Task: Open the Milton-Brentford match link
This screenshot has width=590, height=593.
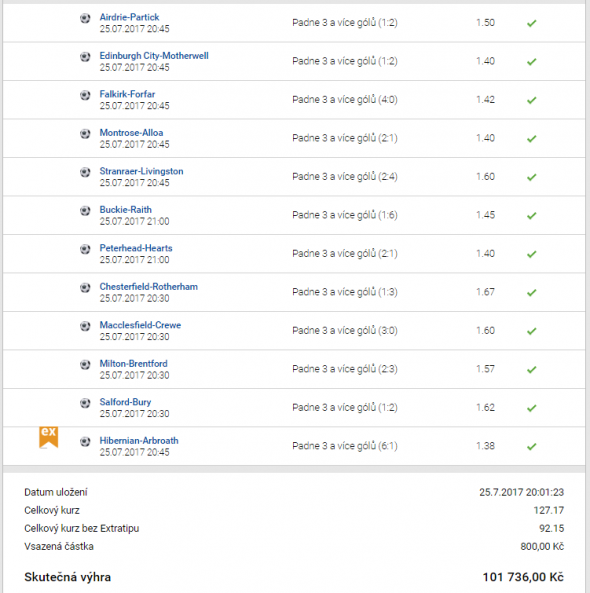Action: pyautogui.click(x=134, y=363)
